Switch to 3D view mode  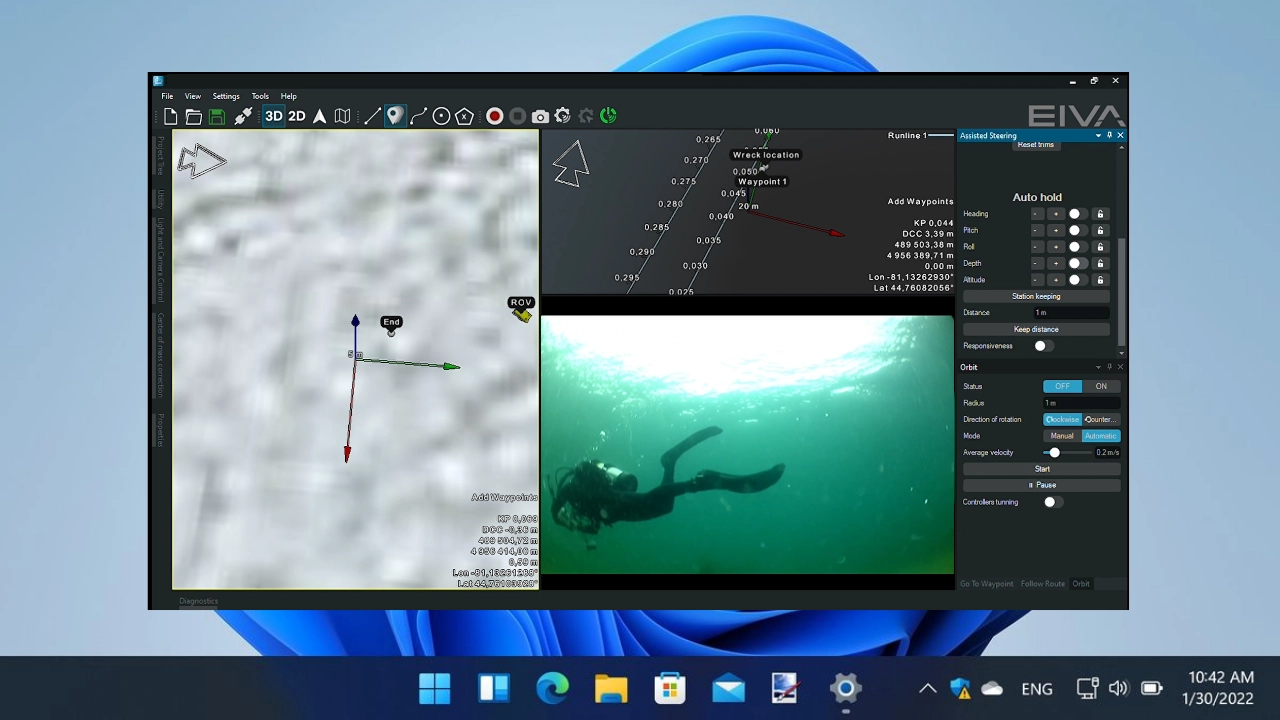point(274,116)
